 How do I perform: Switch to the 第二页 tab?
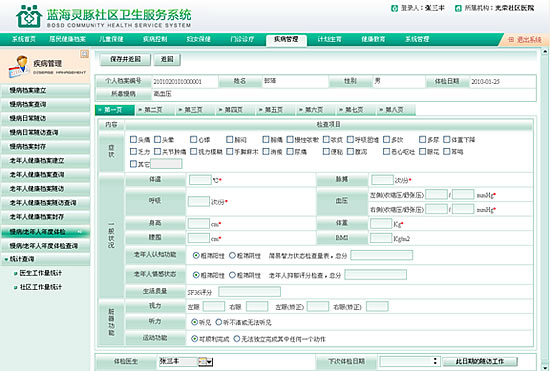coord(154,110)
